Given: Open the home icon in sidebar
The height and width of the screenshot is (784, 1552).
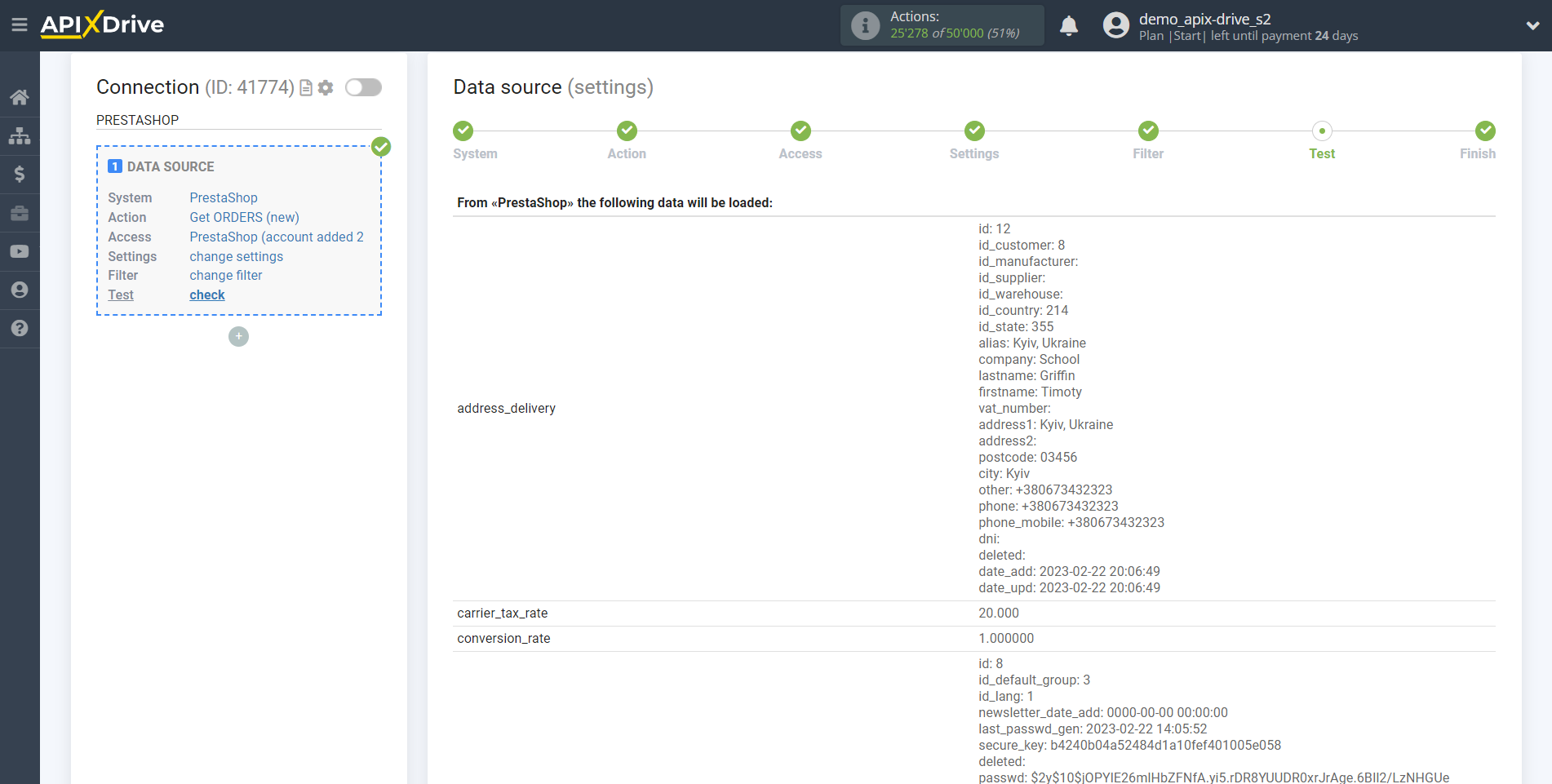Looking at the screenshot, I should [20, 97].
